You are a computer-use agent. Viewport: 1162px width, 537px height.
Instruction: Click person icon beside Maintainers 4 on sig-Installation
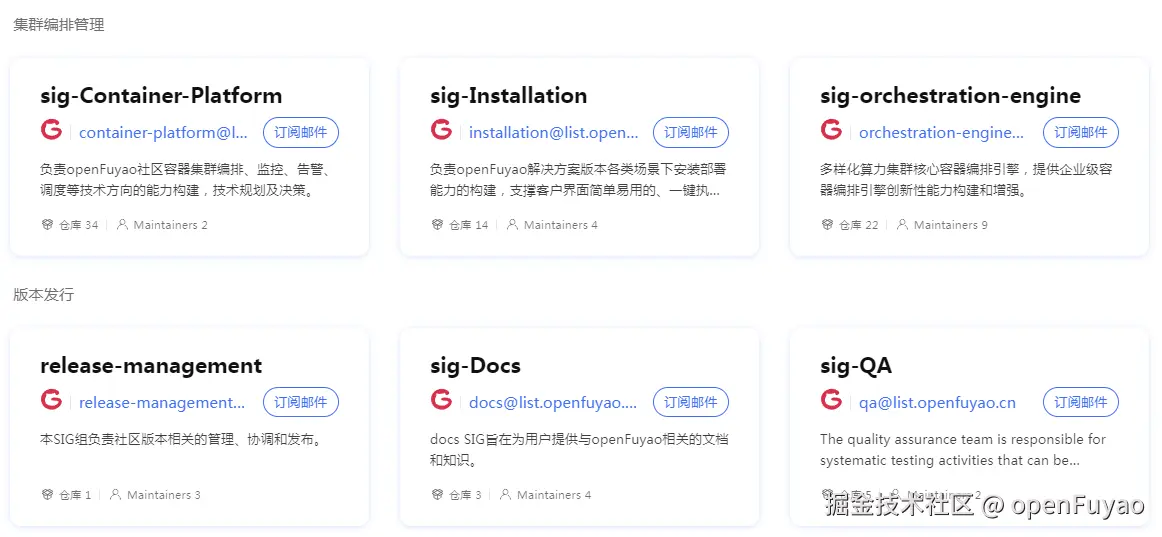[x=512, y=224]
